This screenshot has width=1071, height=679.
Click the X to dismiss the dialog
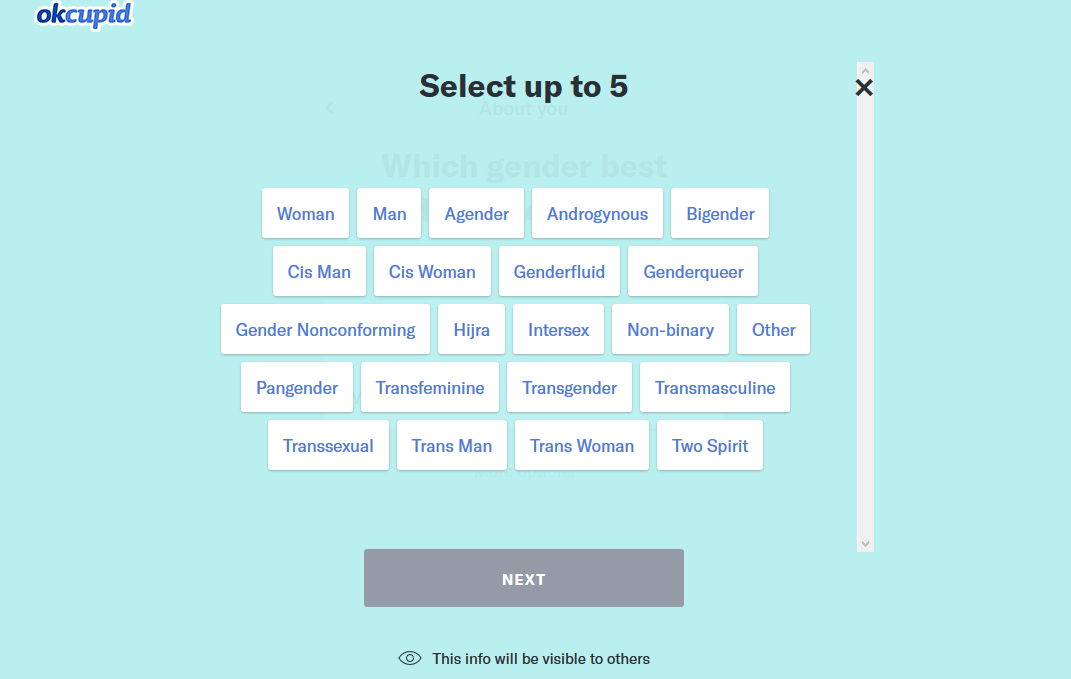tap(863, 87)
